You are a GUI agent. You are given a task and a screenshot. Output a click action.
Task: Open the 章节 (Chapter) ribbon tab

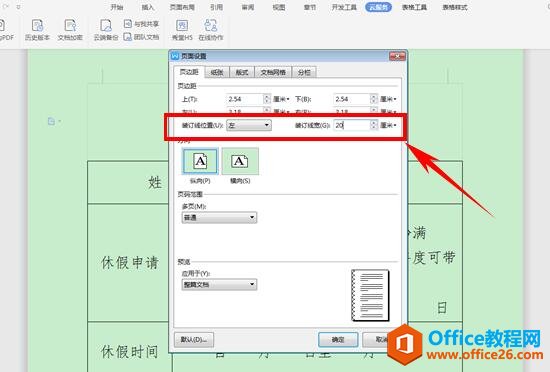pos(310,7)
